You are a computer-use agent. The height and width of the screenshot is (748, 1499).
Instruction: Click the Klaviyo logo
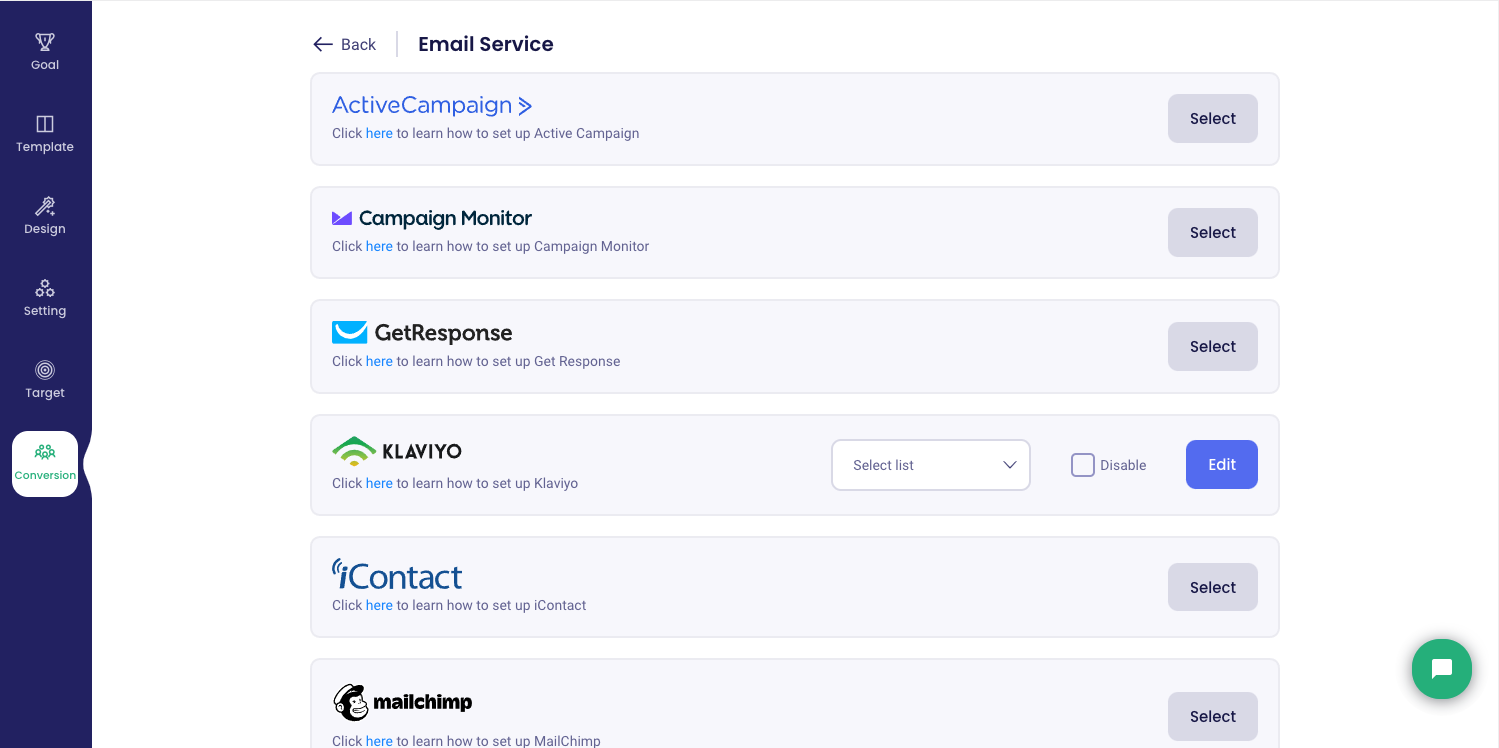click(397, 451)
